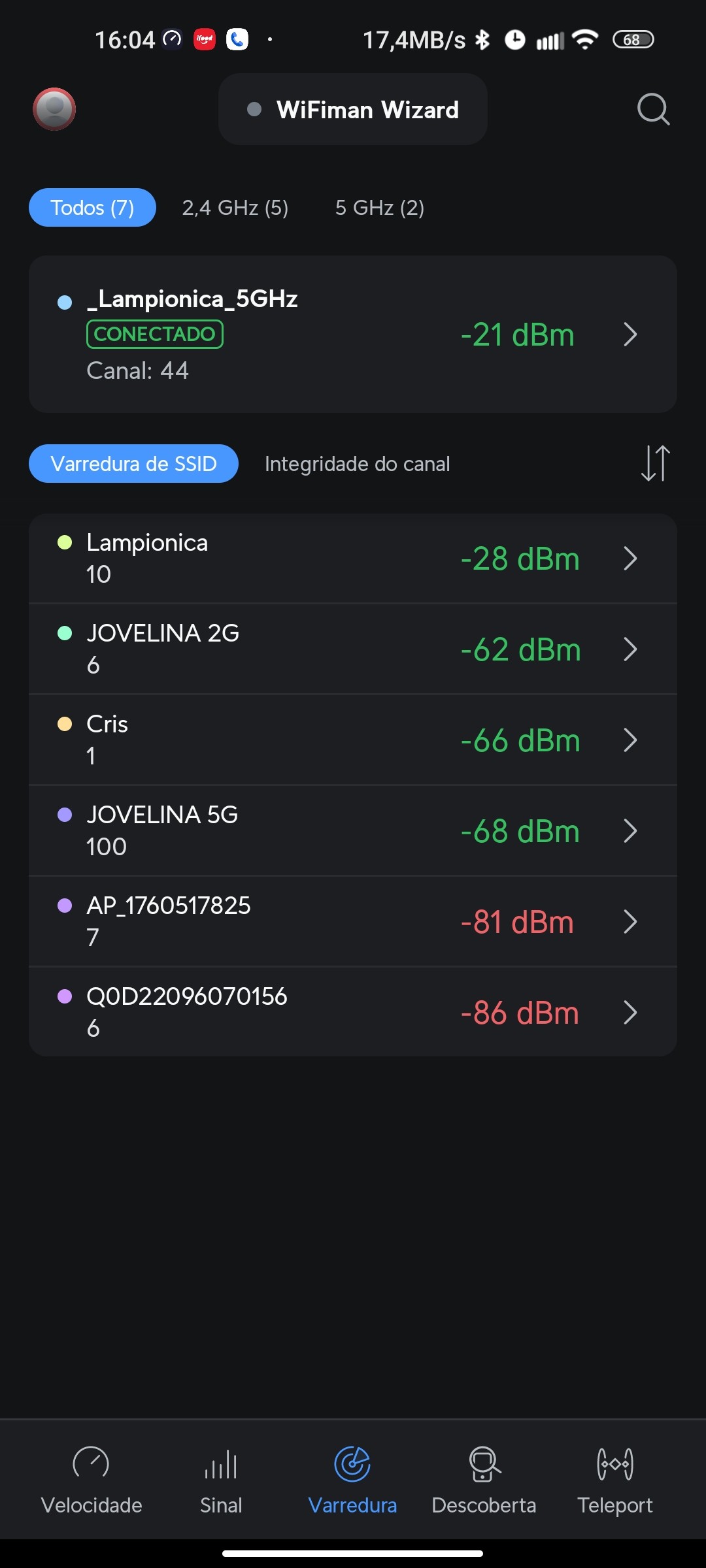Tap the search magnifier icon

click(x=653, y=109)
